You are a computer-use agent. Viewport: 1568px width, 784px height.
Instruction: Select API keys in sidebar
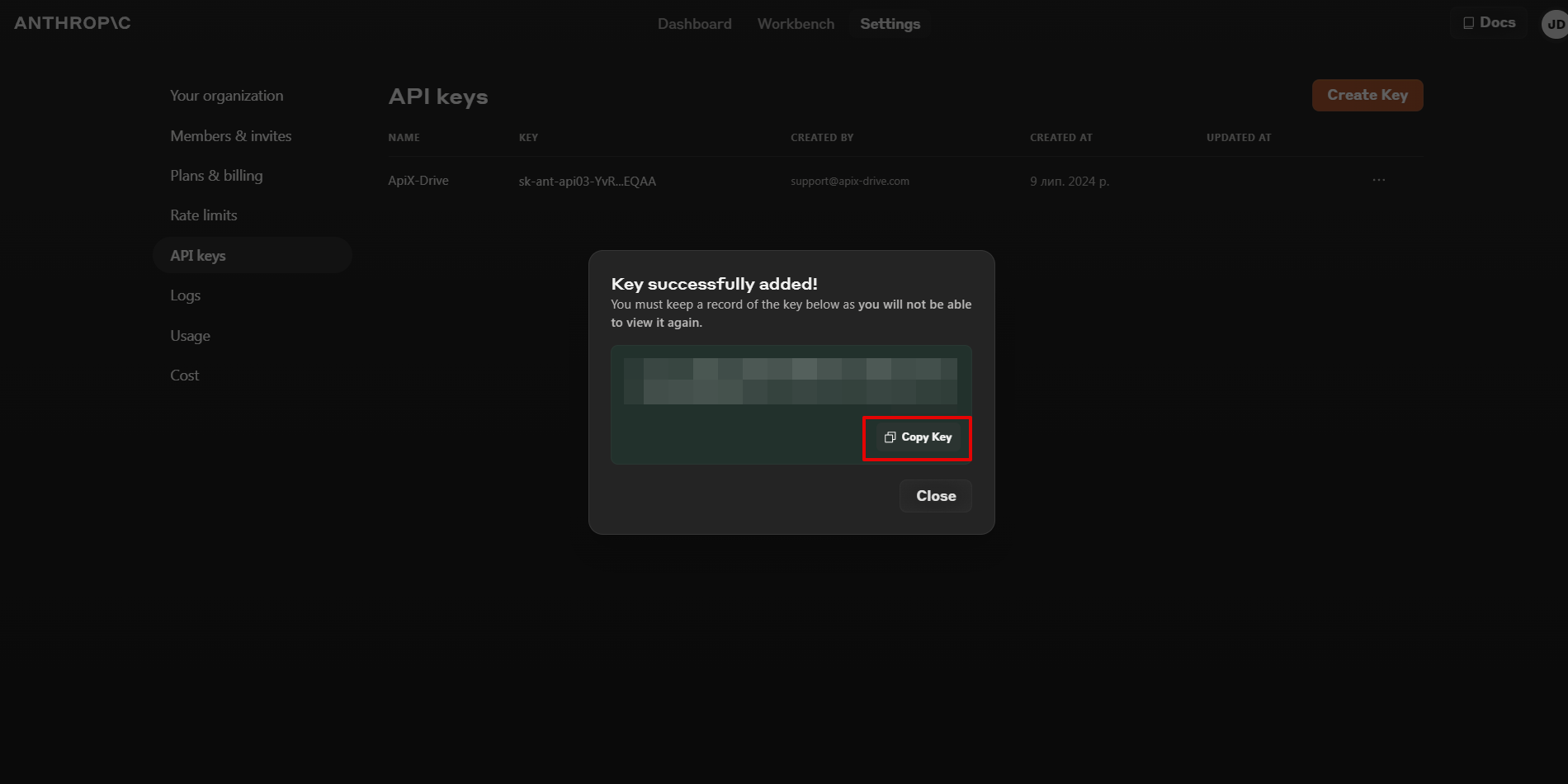click(x=253, y=255)
